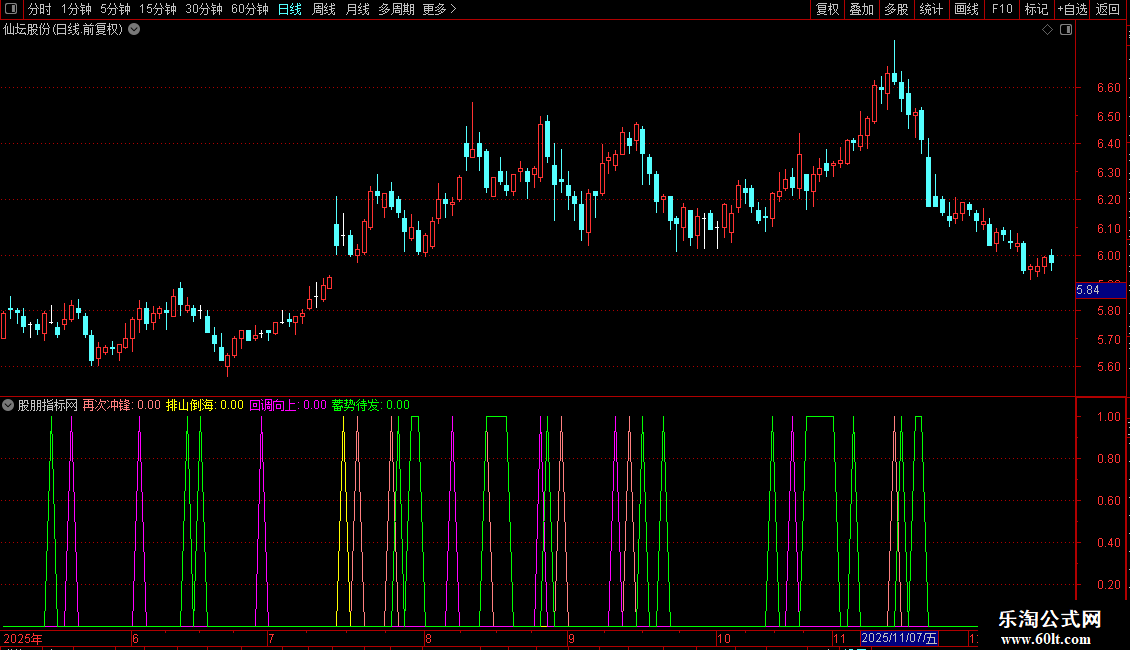
Task: Click the magenta 回调向上 indicator label
Action: (x=273, y=405)
